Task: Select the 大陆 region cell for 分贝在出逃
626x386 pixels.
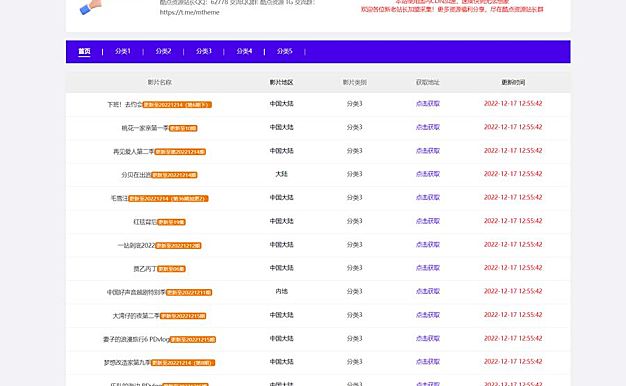Action: pos(281,174)
